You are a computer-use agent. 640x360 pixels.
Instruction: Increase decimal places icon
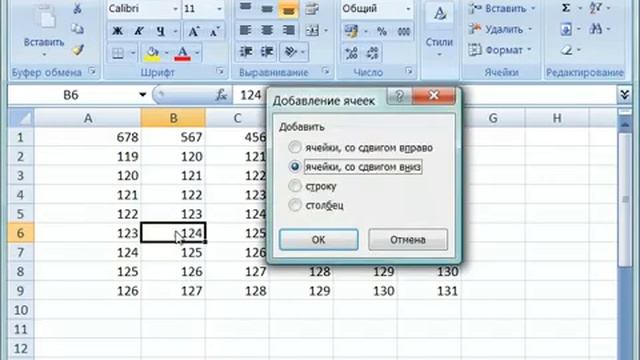351,53
